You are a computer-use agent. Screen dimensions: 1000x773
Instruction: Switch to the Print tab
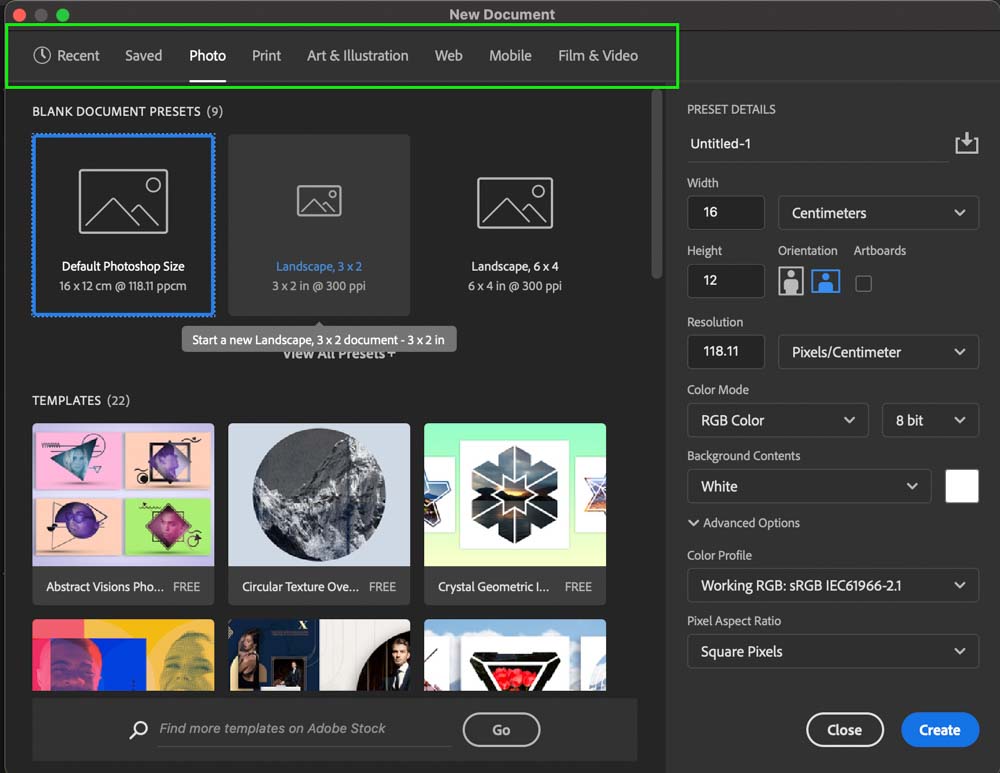tap(266, 55)
